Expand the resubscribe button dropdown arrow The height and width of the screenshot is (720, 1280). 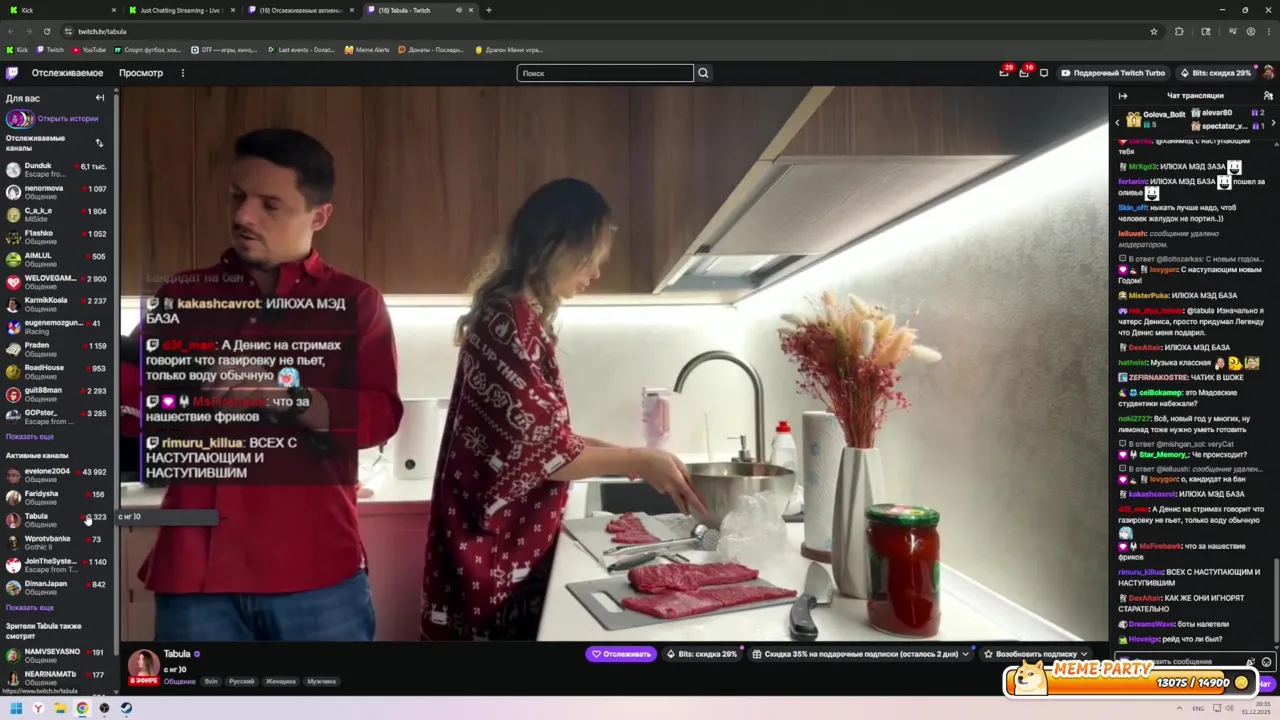1083,654
